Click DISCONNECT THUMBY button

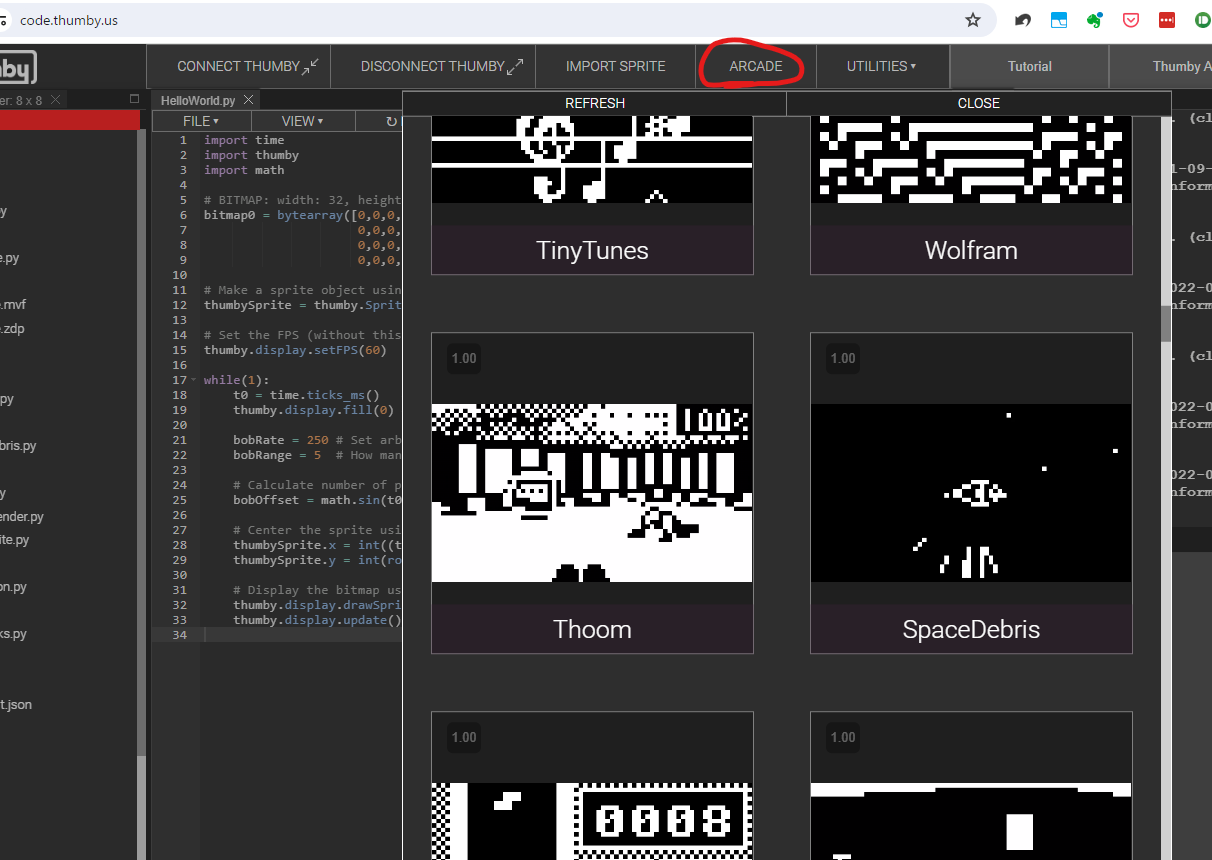(x=433, y=66)
